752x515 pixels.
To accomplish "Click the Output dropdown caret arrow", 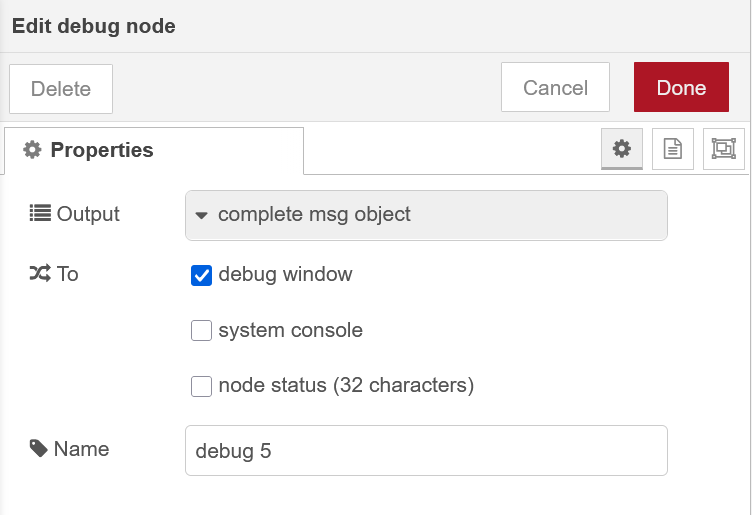I will click(201, 215).
